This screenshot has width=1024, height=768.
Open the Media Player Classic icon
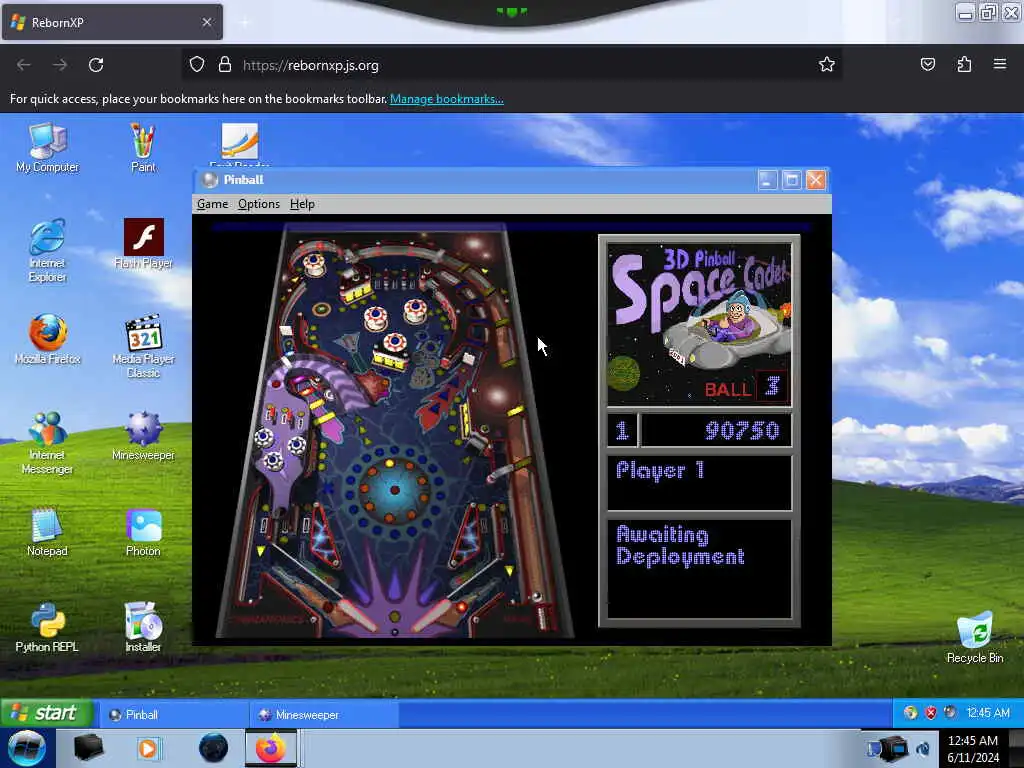click(x=143, y=346)
